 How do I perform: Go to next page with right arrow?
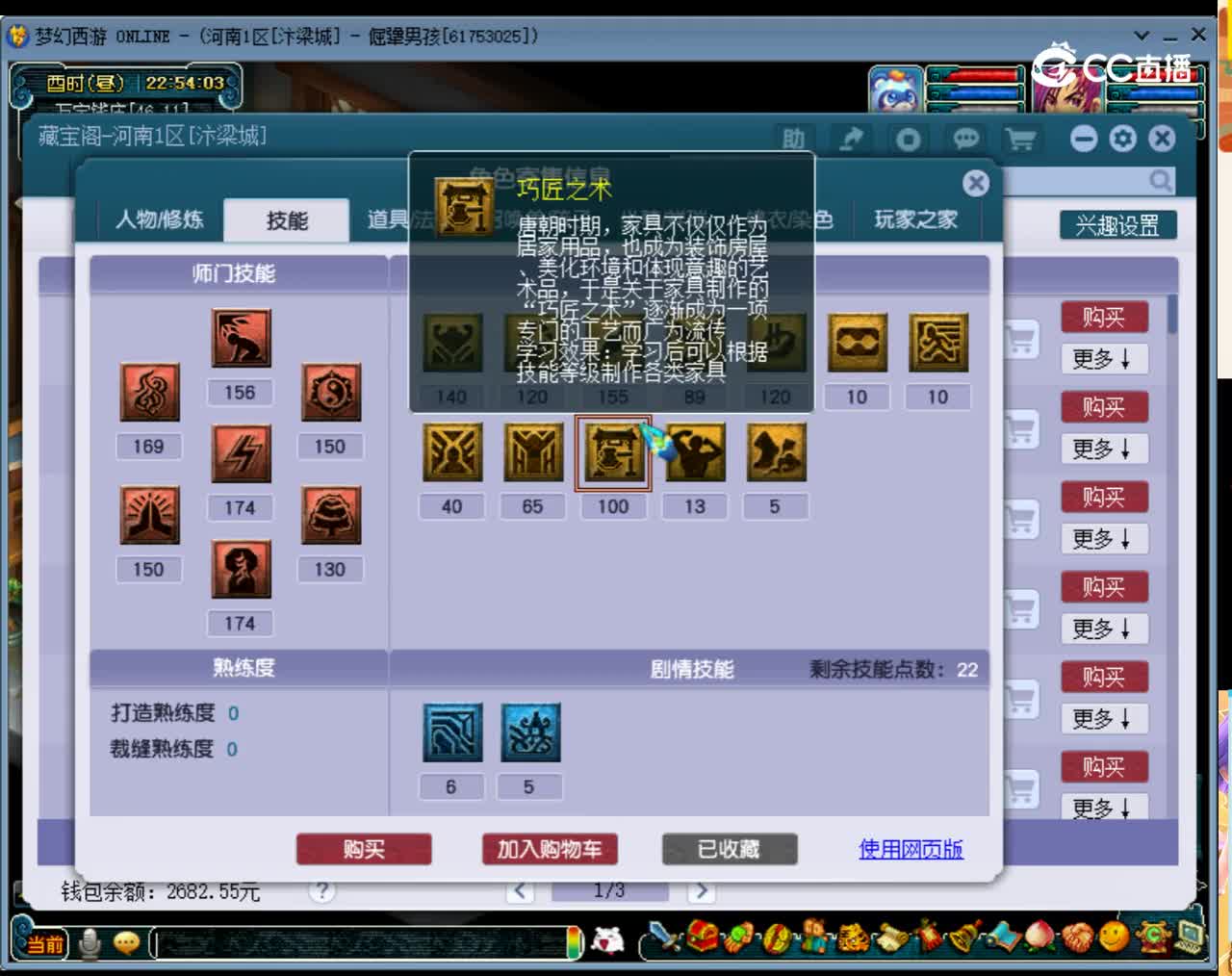pos(701,890)
